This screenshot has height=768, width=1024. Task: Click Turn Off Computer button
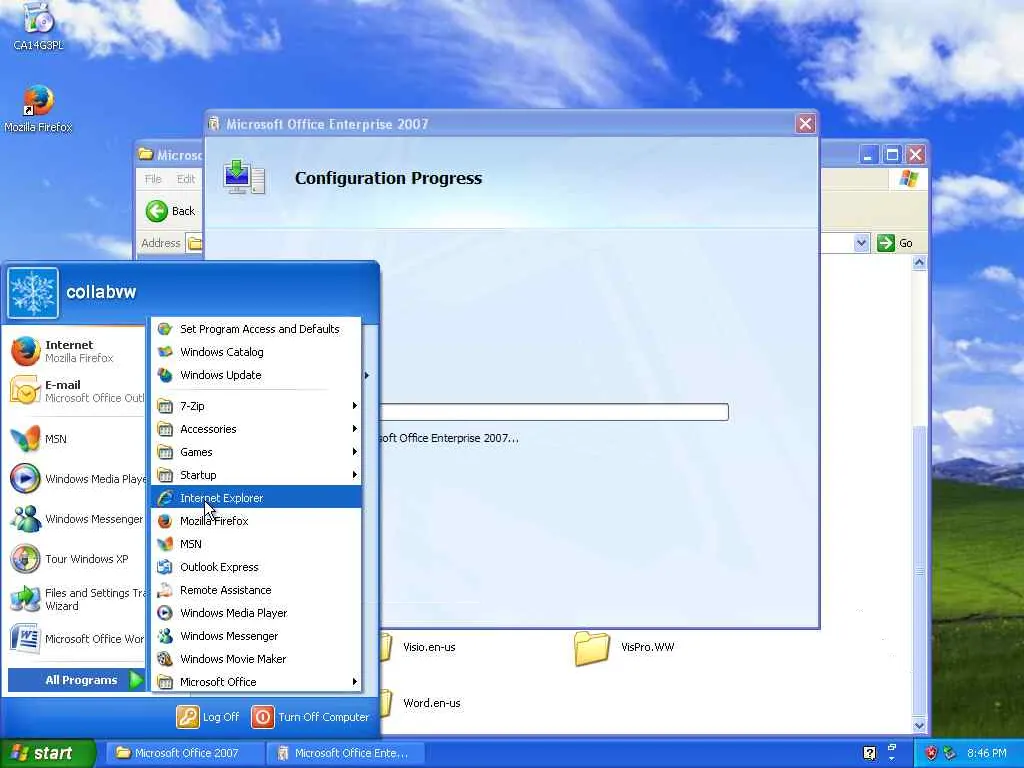pos(311,716)
